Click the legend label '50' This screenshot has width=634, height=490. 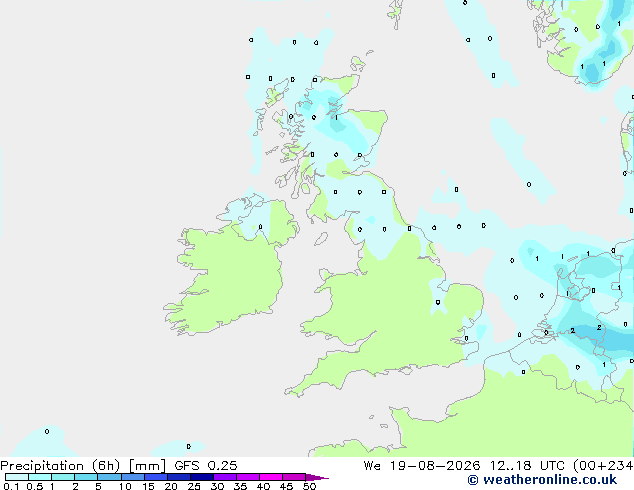pos(309,486)
